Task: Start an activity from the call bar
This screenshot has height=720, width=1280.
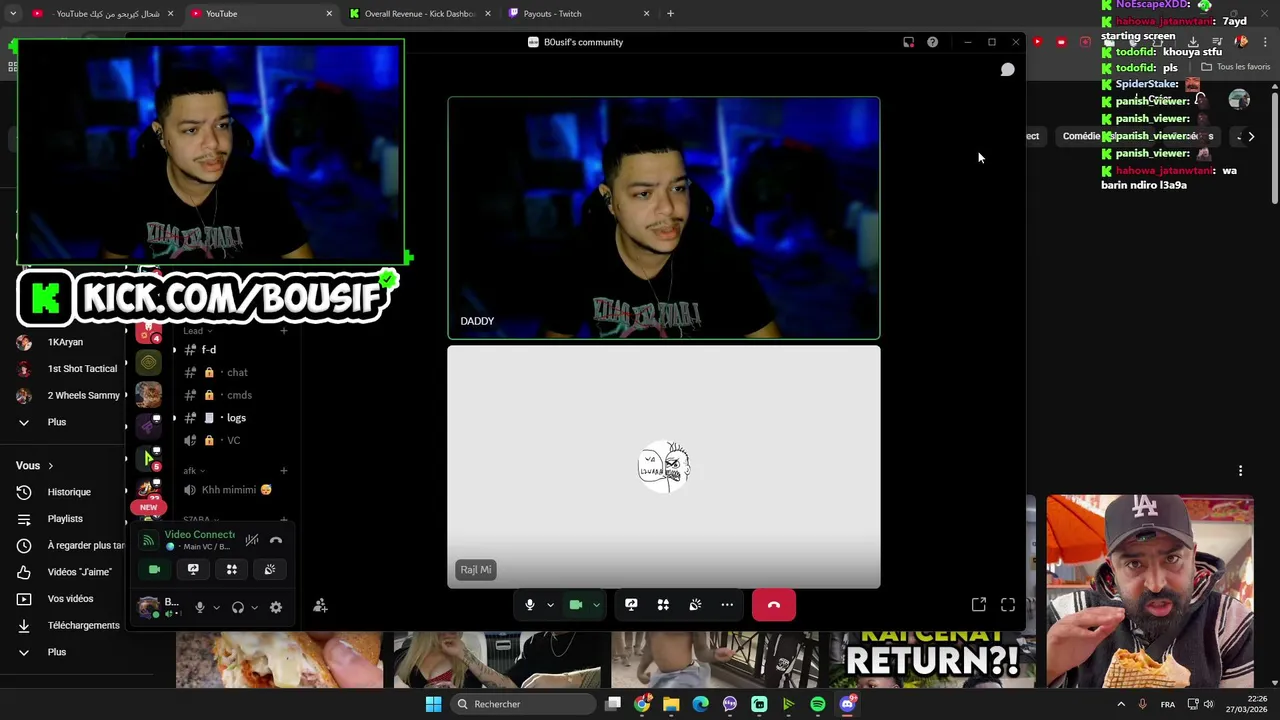Action: [663, 605]
